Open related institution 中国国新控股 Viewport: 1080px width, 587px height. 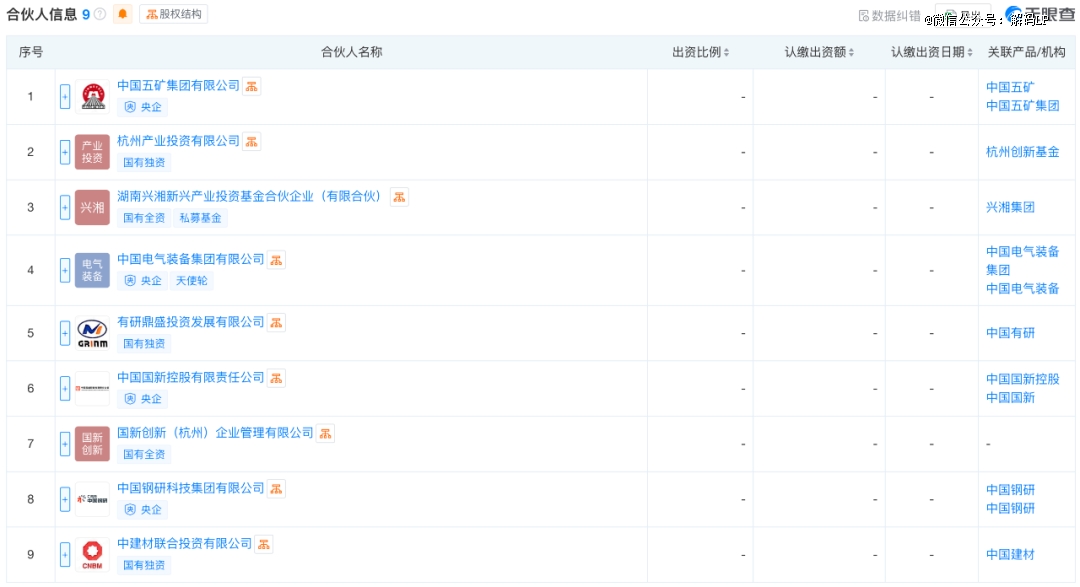[x=1023, y=380]
